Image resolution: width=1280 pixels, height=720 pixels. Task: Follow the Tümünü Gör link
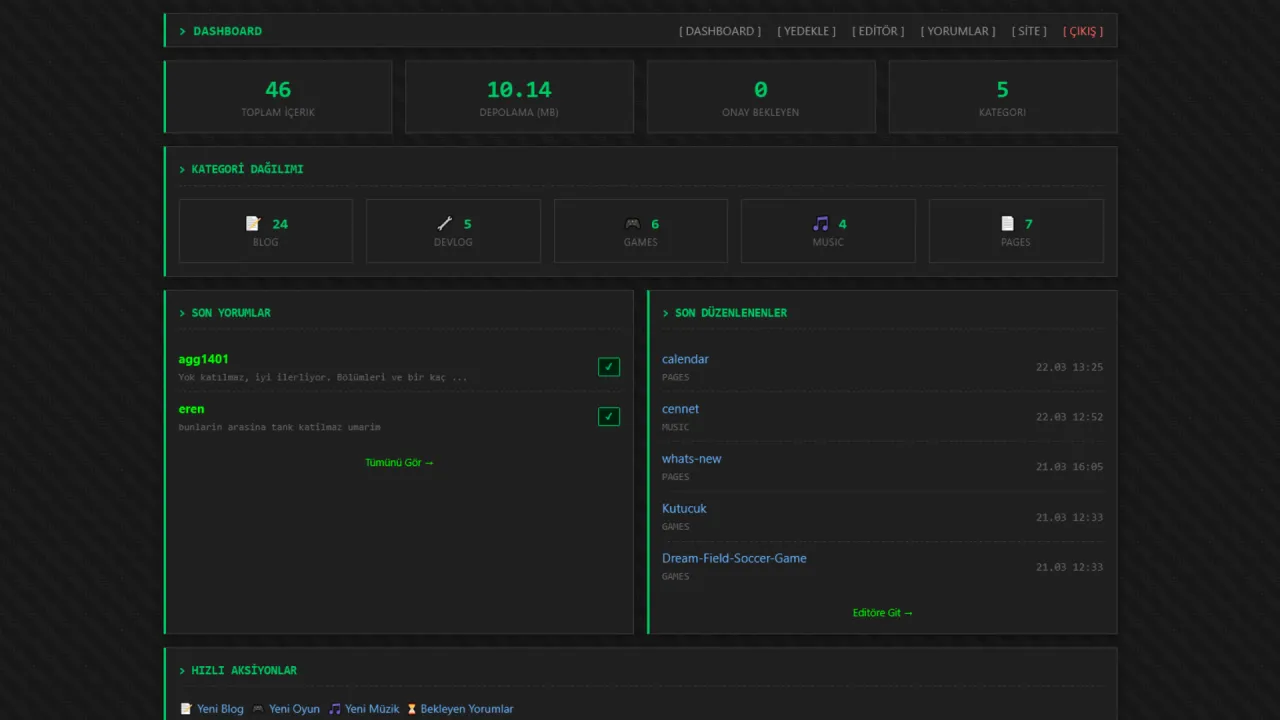pos(399,463)
